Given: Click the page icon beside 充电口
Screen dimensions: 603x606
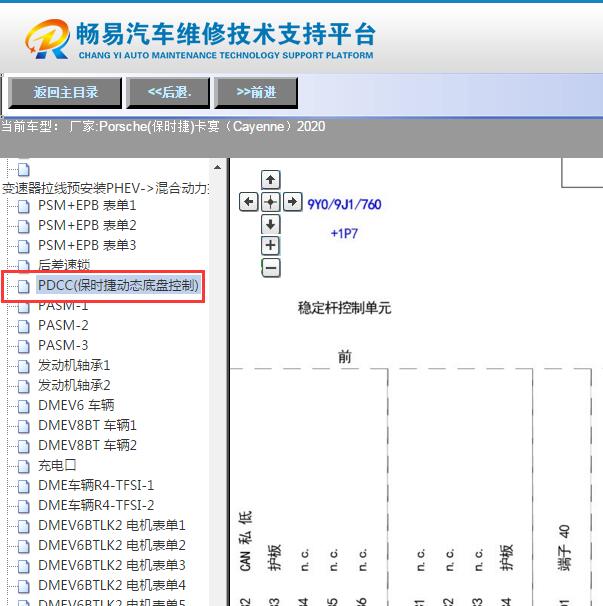Looking at the screenshot, I should tap(24, 466).
